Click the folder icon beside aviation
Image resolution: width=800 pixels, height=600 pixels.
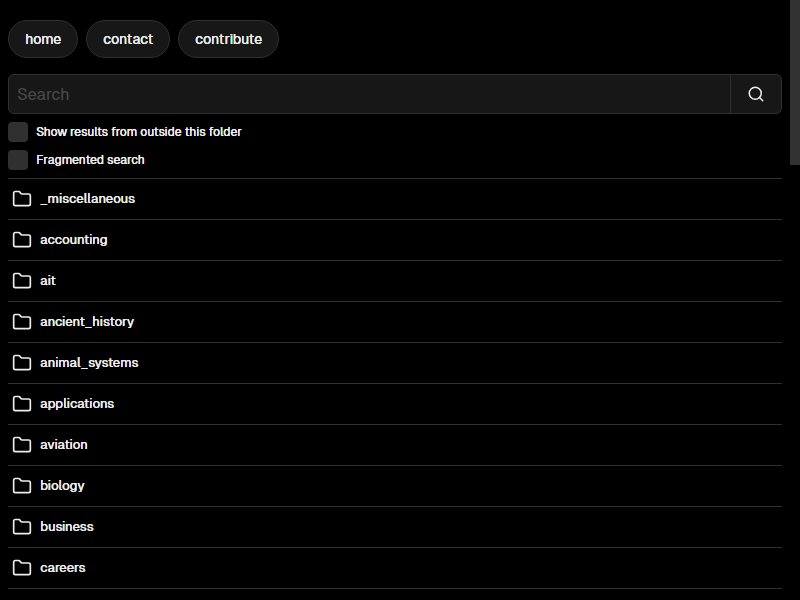[x=22, y=444]
